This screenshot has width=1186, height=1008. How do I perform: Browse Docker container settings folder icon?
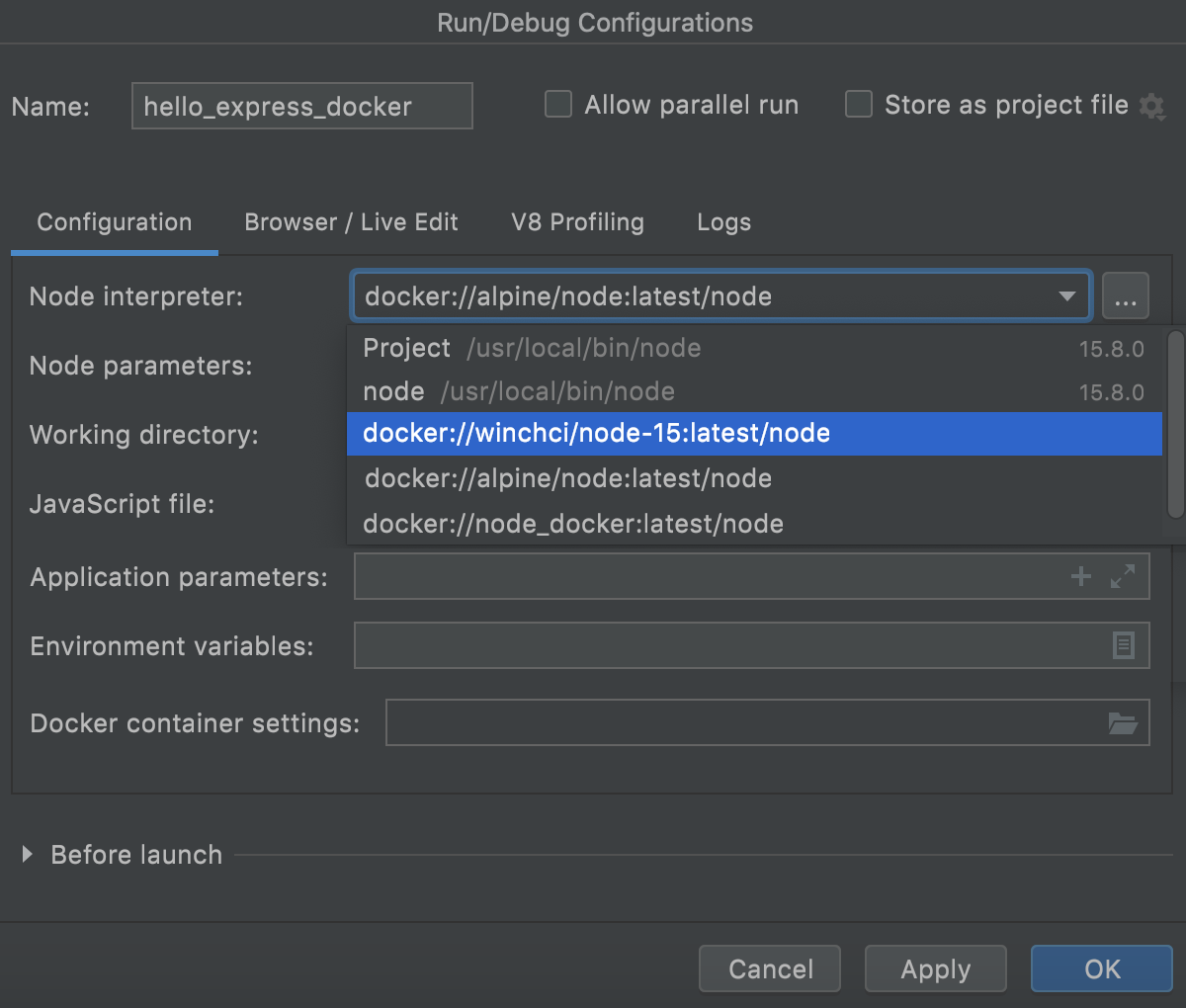click(x=1123, y=723)
